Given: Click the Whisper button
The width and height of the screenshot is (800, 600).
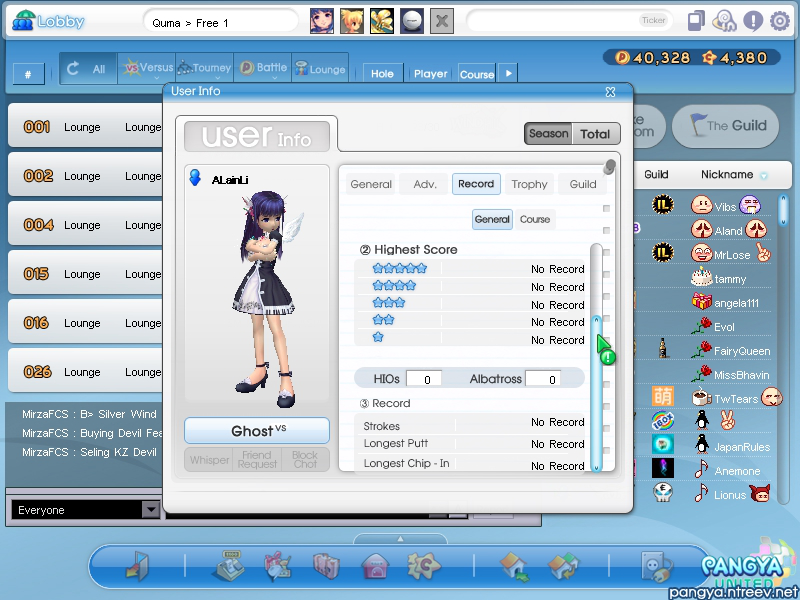Looking at the screenshot, I should pyautogui.click(x=209, y=460).
